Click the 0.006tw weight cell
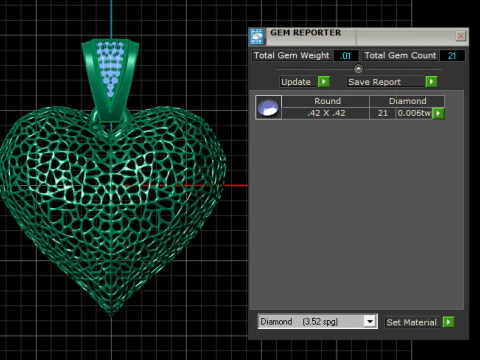 tap(414, 113)
